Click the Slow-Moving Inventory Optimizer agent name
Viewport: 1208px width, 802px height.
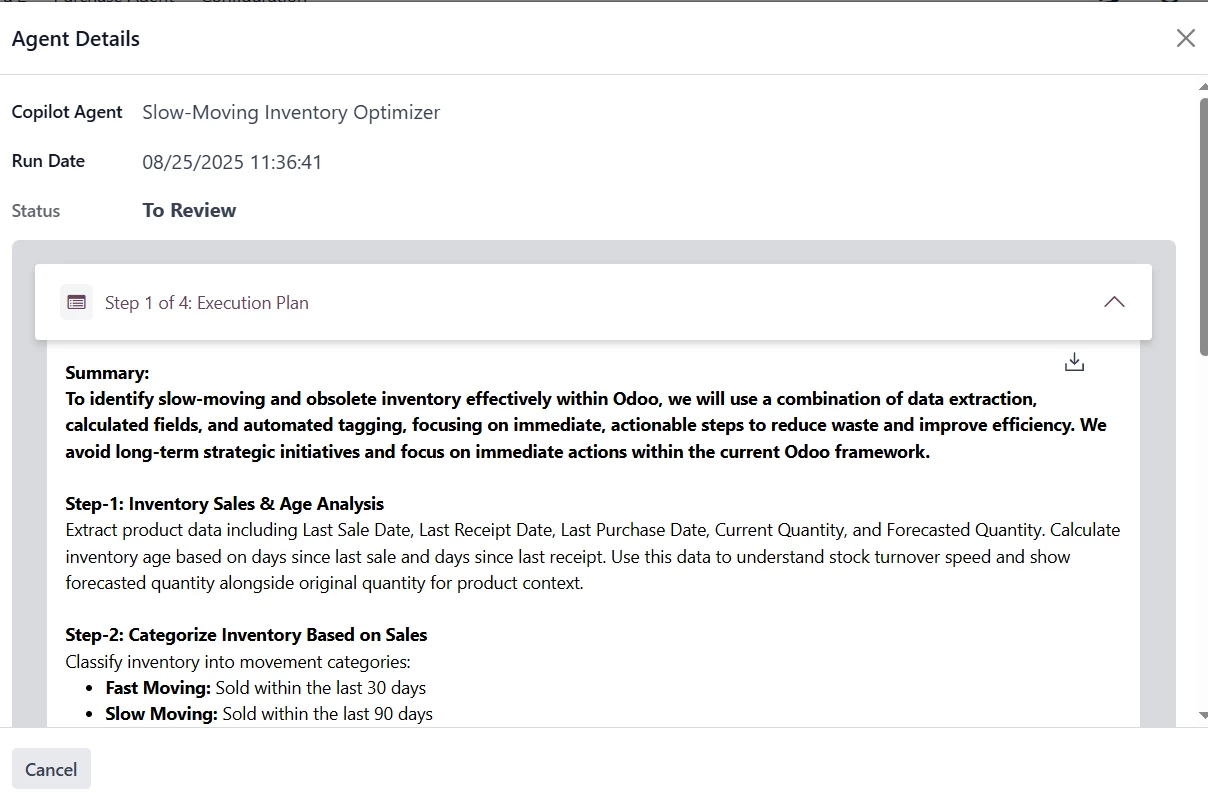click(x=291, y=112)
